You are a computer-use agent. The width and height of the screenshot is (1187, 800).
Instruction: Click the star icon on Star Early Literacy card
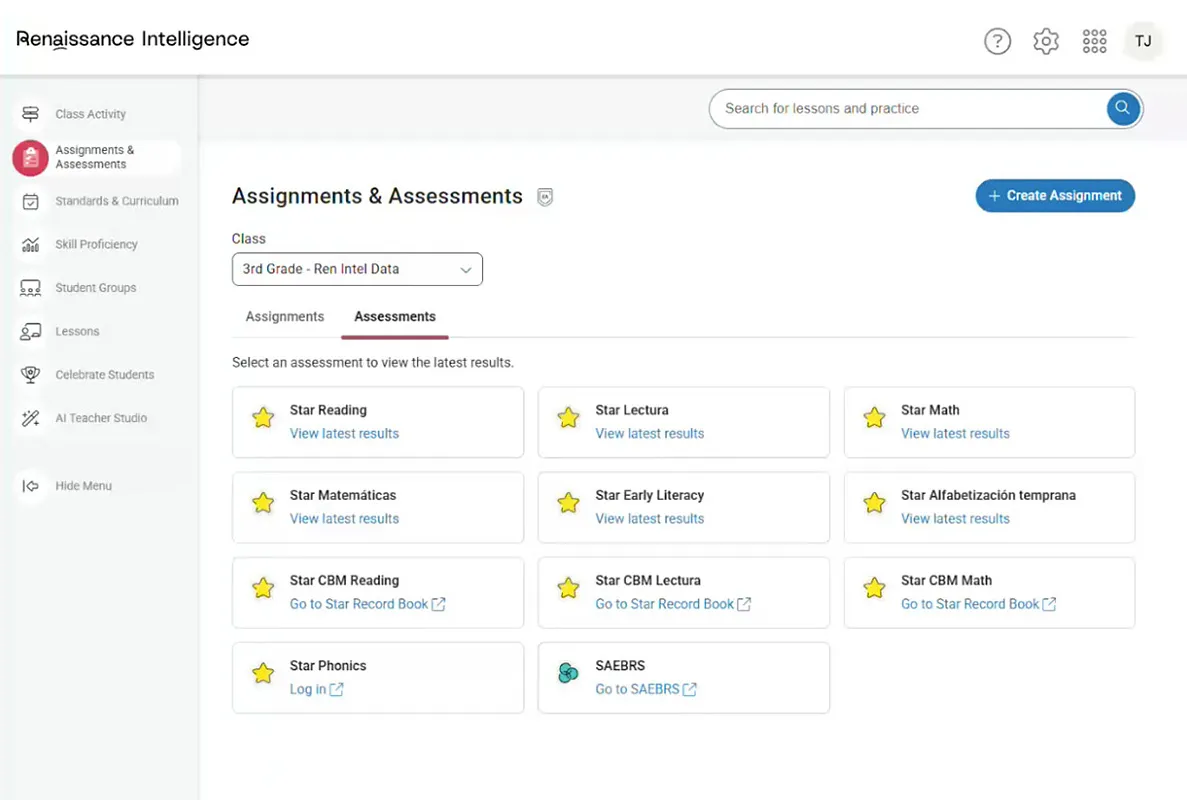pyautogui.click(x=568, y=503)
